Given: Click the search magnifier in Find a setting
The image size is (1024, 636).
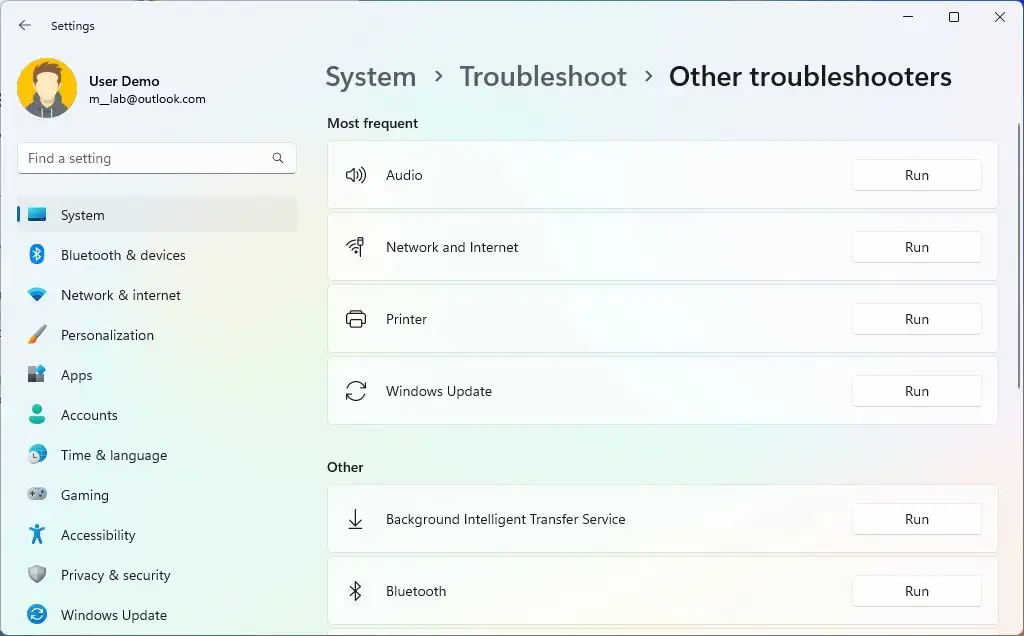Looking at the screenshot, I should pyautogui.click(x=277, y=158).
